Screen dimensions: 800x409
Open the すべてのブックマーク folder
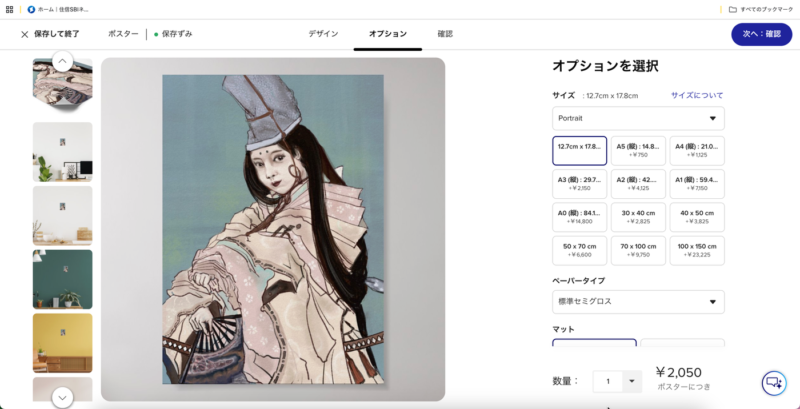(761, 9)
